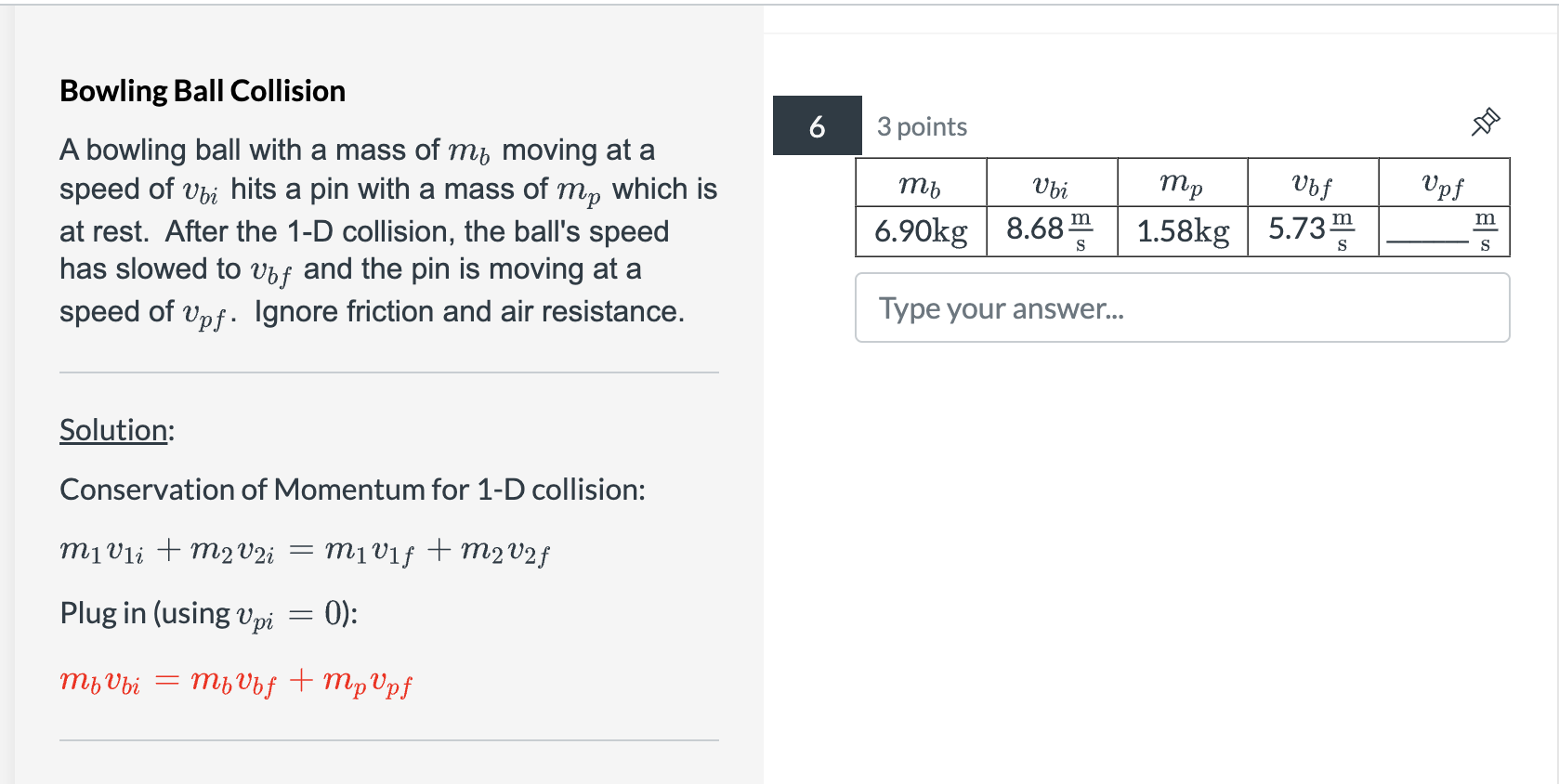This screenshot has width=1559, height=784.
Task: Pin question 6 using the pushpin icon
Action: [1484, 121]
